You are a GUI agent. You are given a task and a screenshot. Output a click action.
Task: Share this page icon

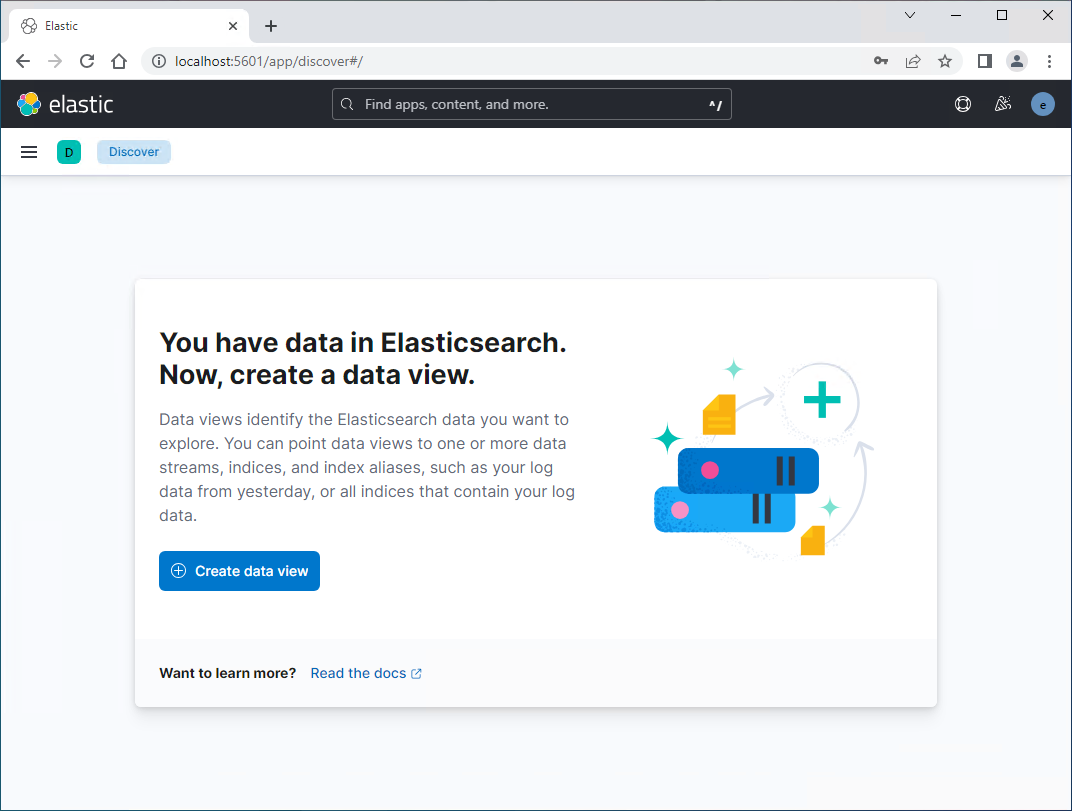tap(913, 62)
